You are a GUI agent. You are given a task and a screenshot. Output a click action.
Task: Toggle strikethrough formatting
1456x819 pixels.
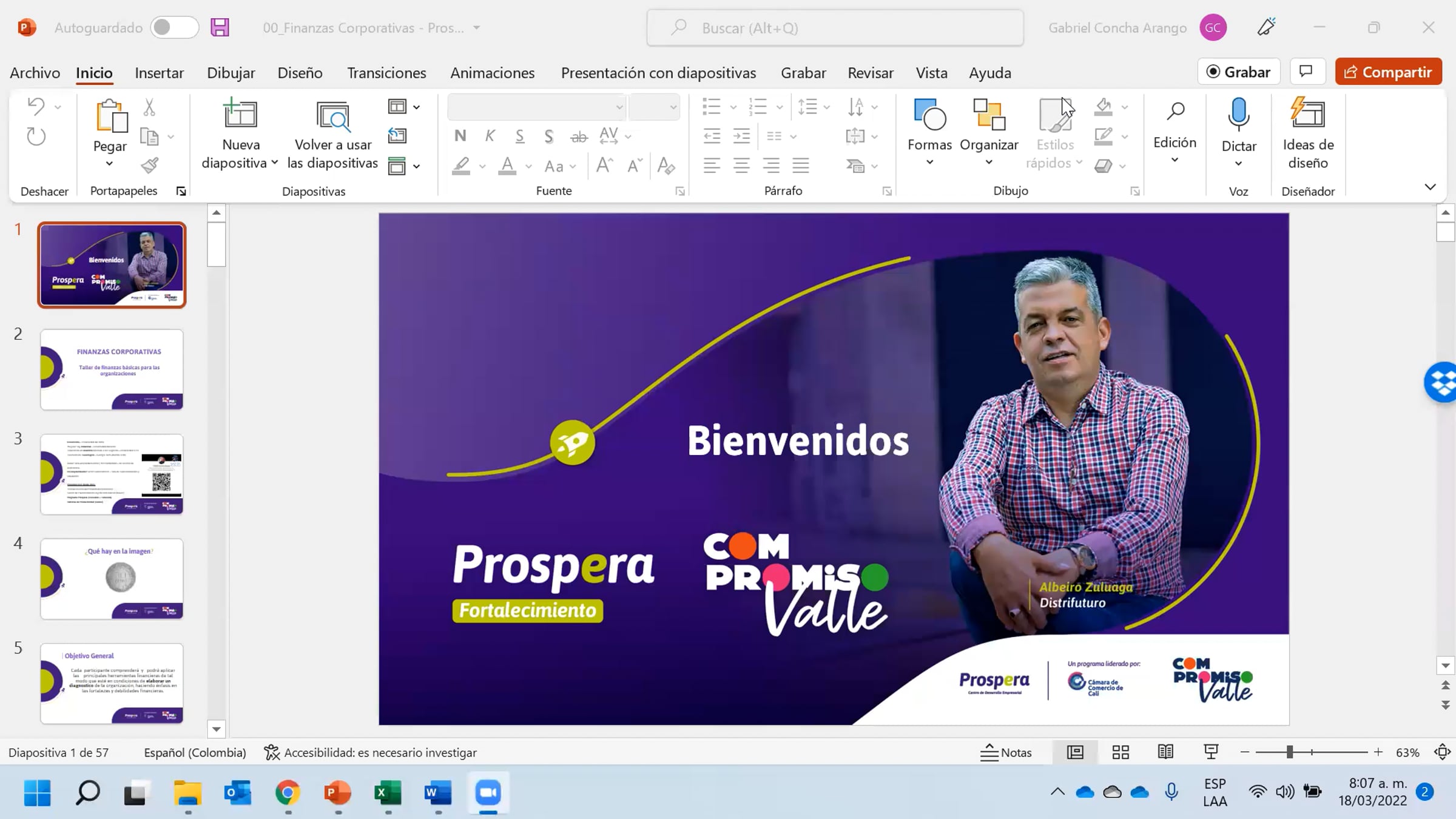[x=579, y=136]
